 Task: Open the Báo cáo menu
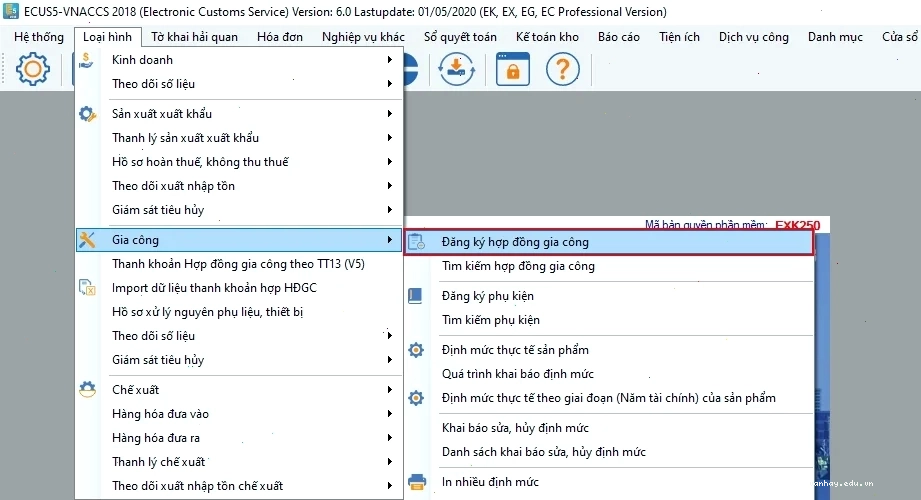click(619, 37)
